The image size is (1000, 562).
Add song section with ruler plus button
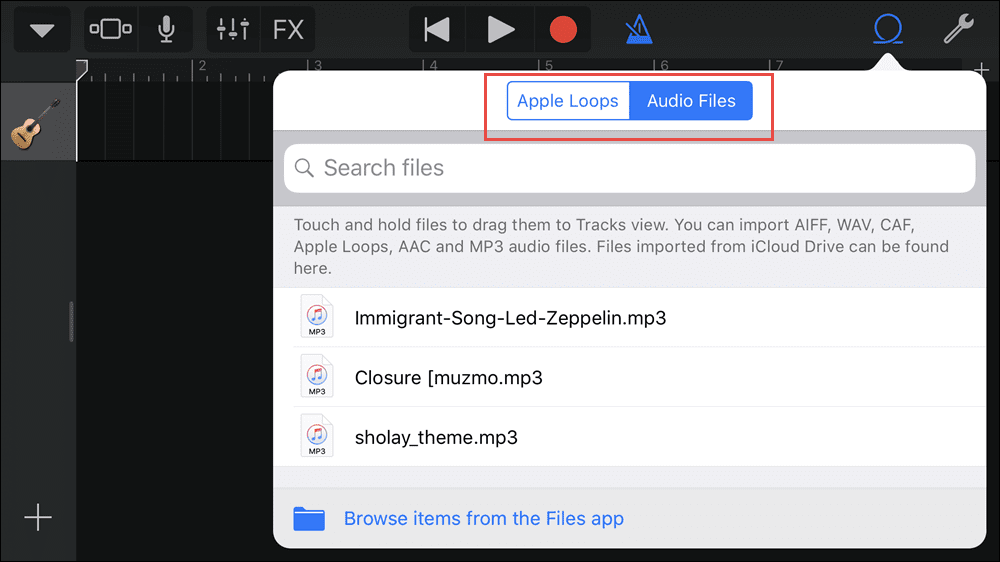click(982, 69)
